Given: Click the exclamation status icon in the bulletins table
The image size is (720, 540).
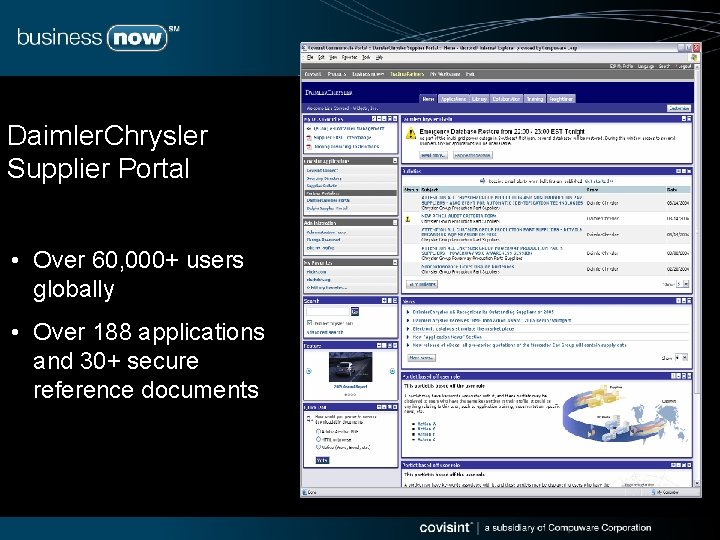Looking at the screenshot, I should pyautogui.click(x=408, y=219).
